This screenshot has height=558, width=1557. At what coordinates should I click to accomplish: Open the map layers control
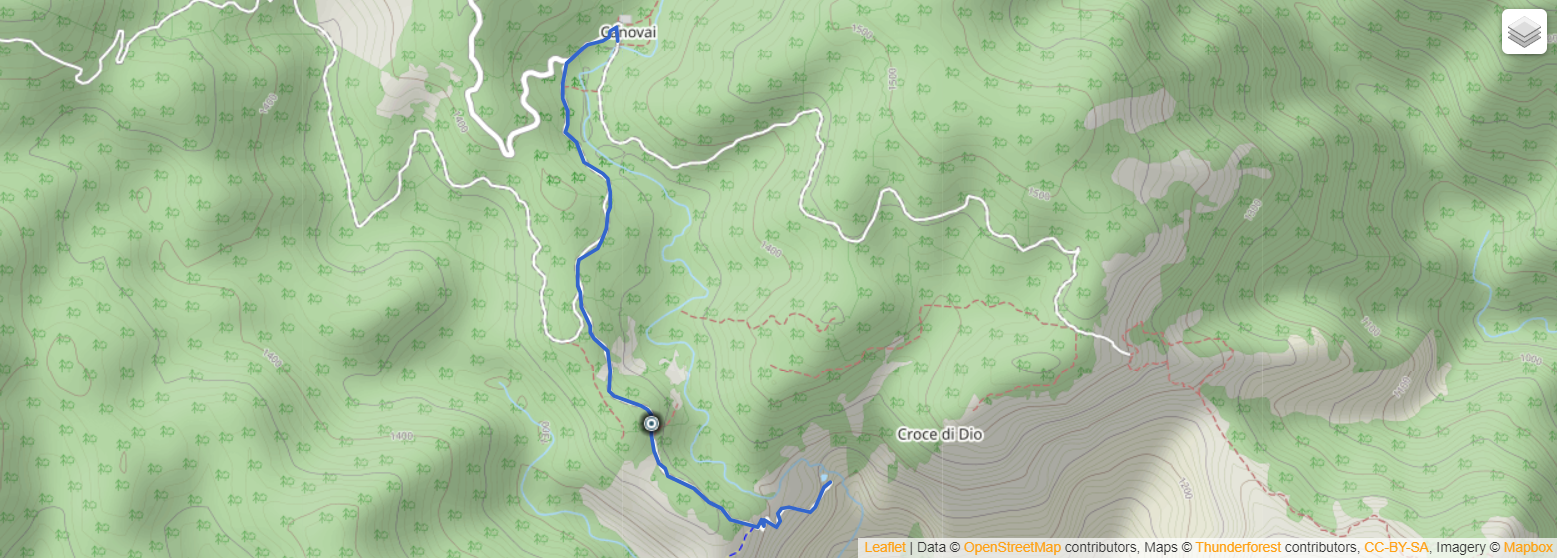[x=1524, y=32]
